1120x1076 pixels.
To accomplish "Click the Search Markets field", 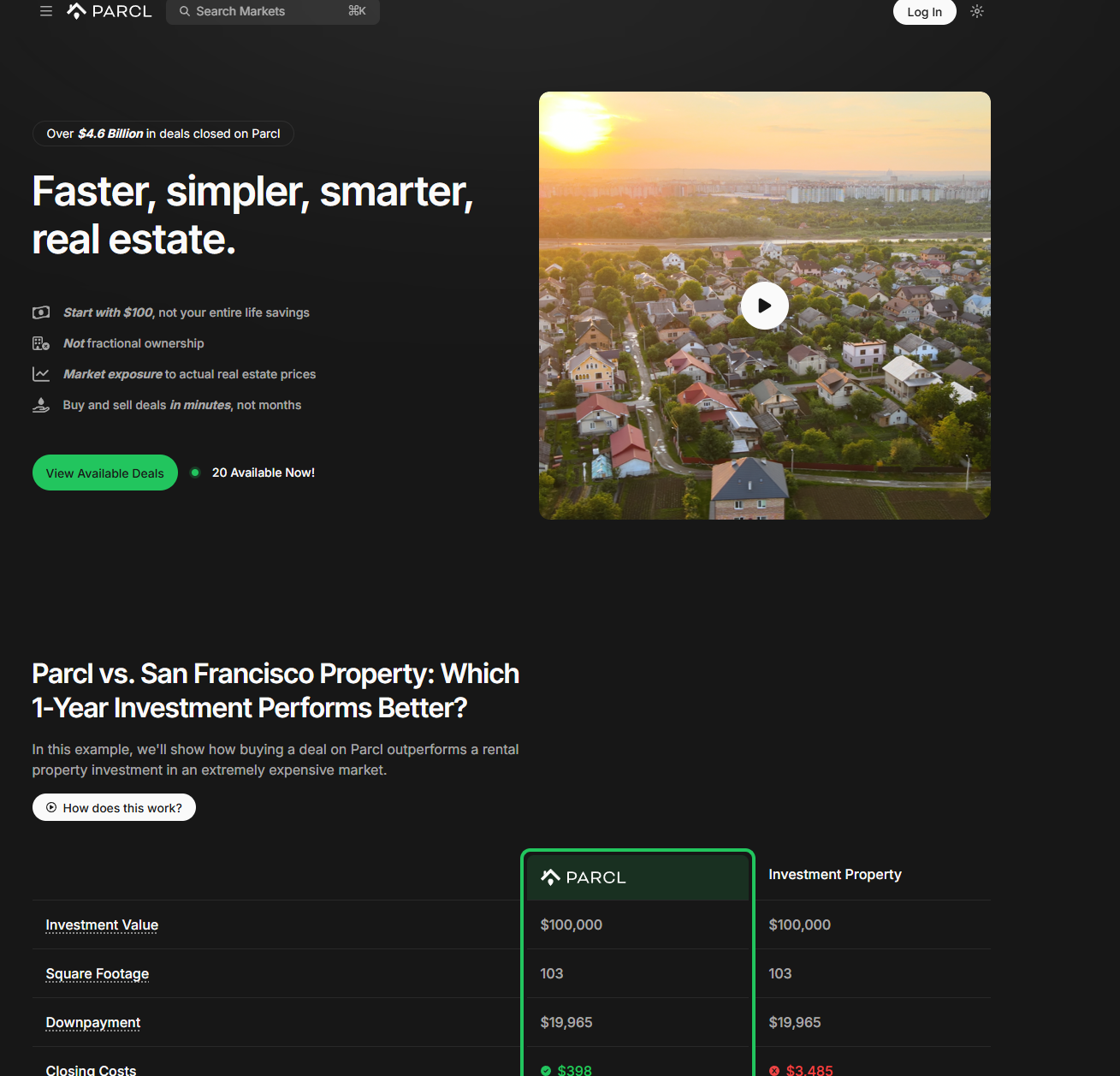I will coord(273,11).
